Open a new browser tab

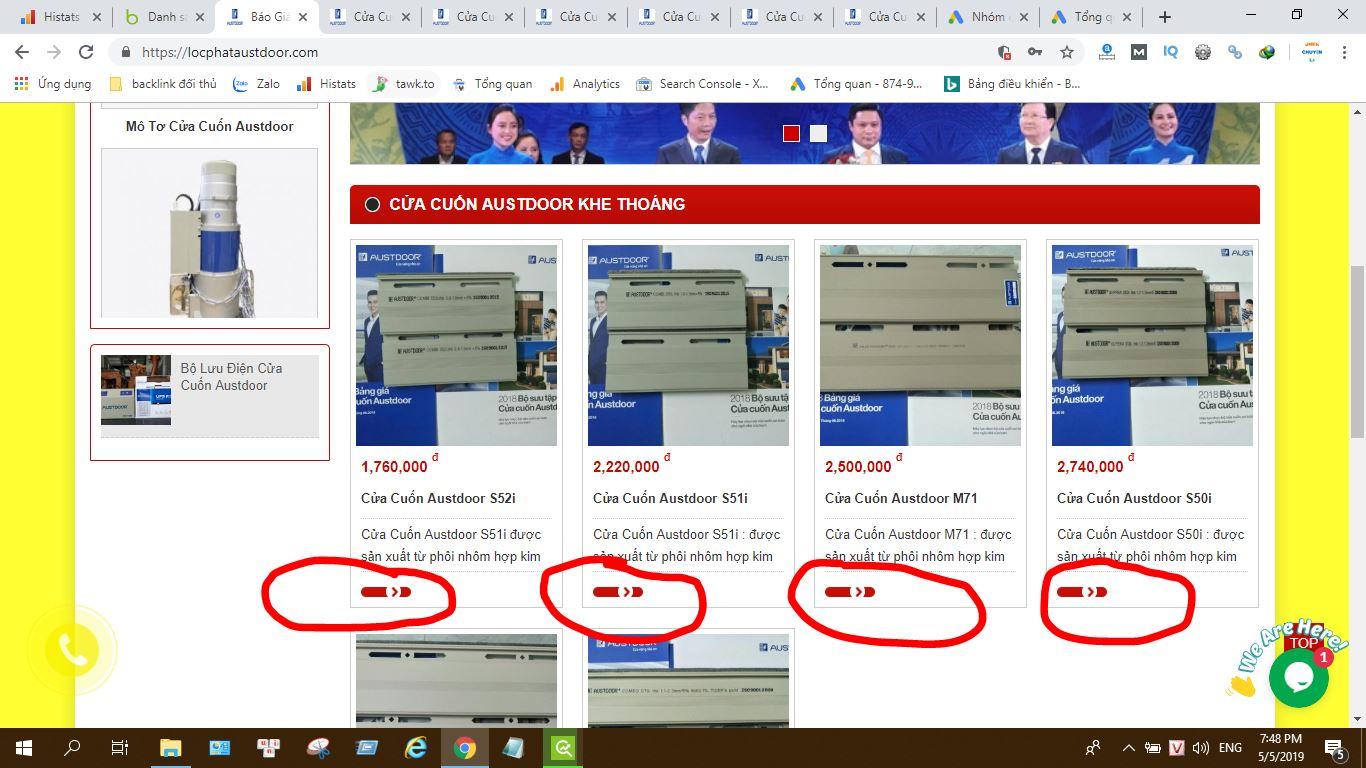coord(1164,17)
